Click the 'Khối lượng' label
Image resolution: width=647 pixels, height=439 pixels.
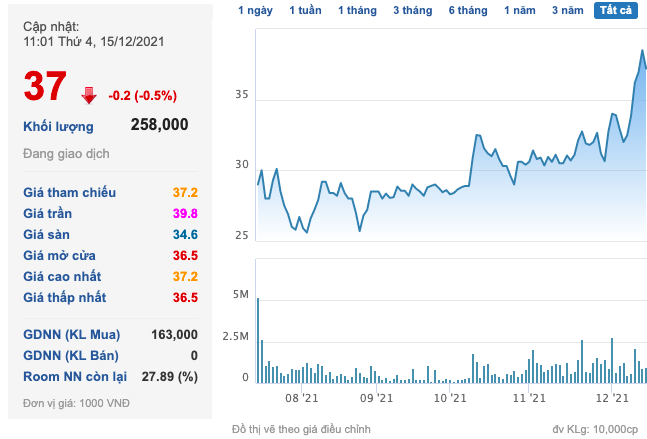(58, 126)
